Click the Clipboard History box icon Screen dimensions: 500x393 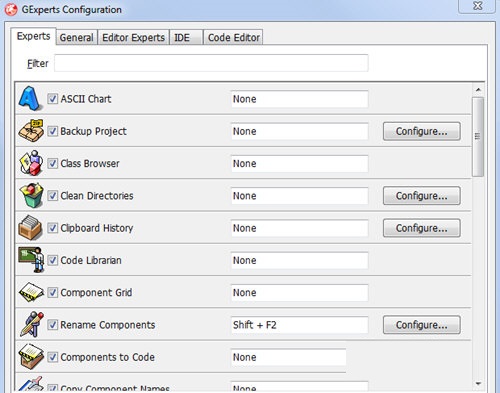click(x=30, y=228)
